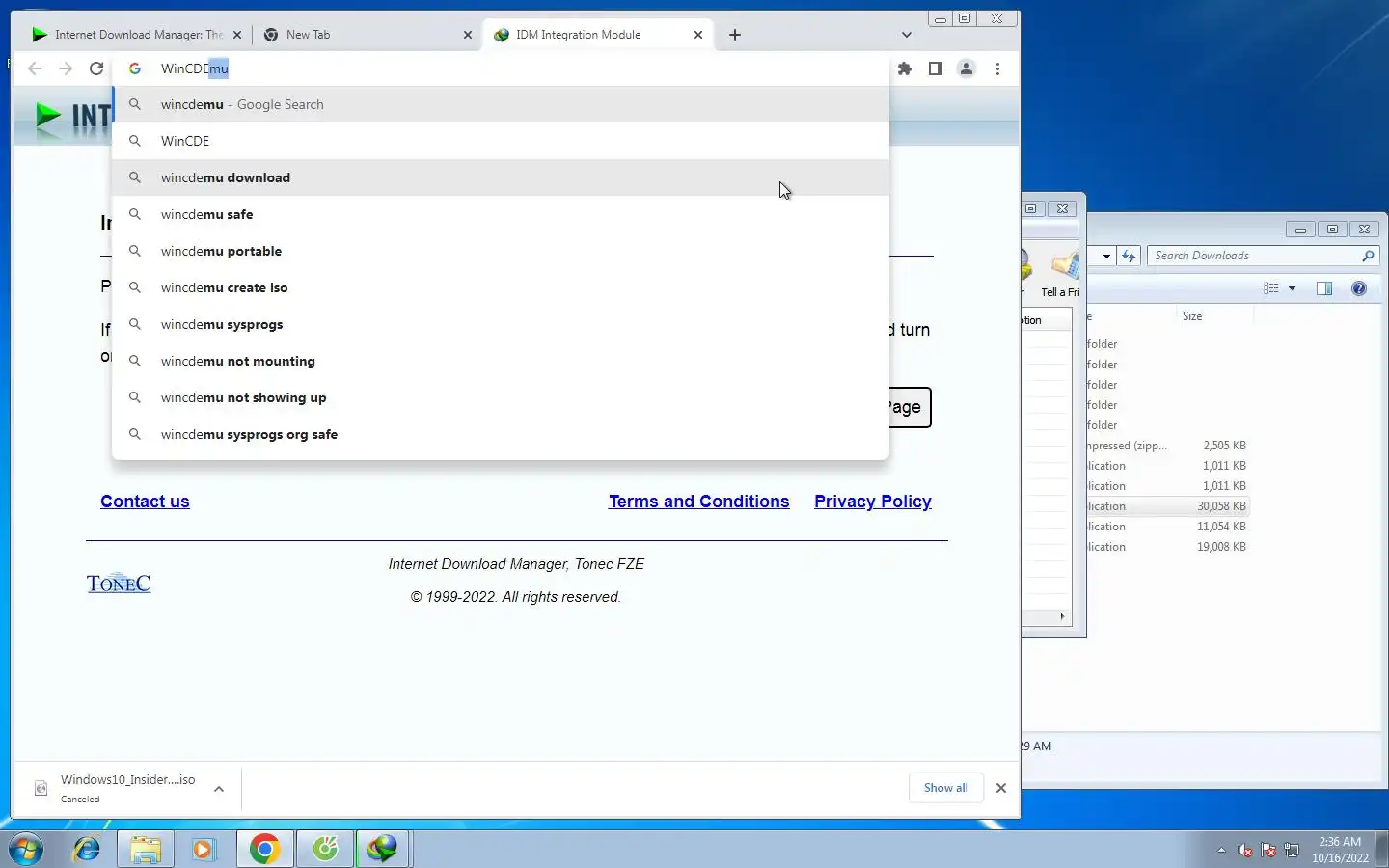Close the Chrome downloads bar
The height and width of the screenshot is (868, 1389).
(x=1001, y=788)
